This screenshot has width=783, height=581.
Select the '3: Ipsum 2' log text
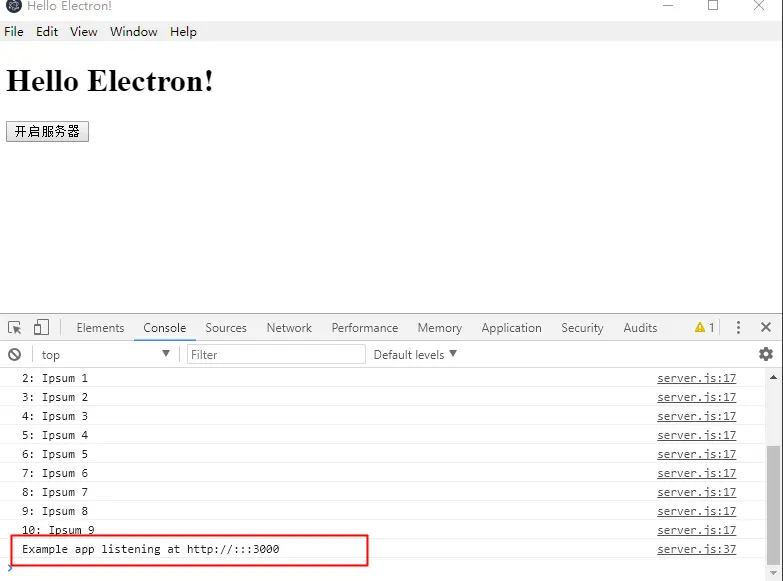click(55, 397)
